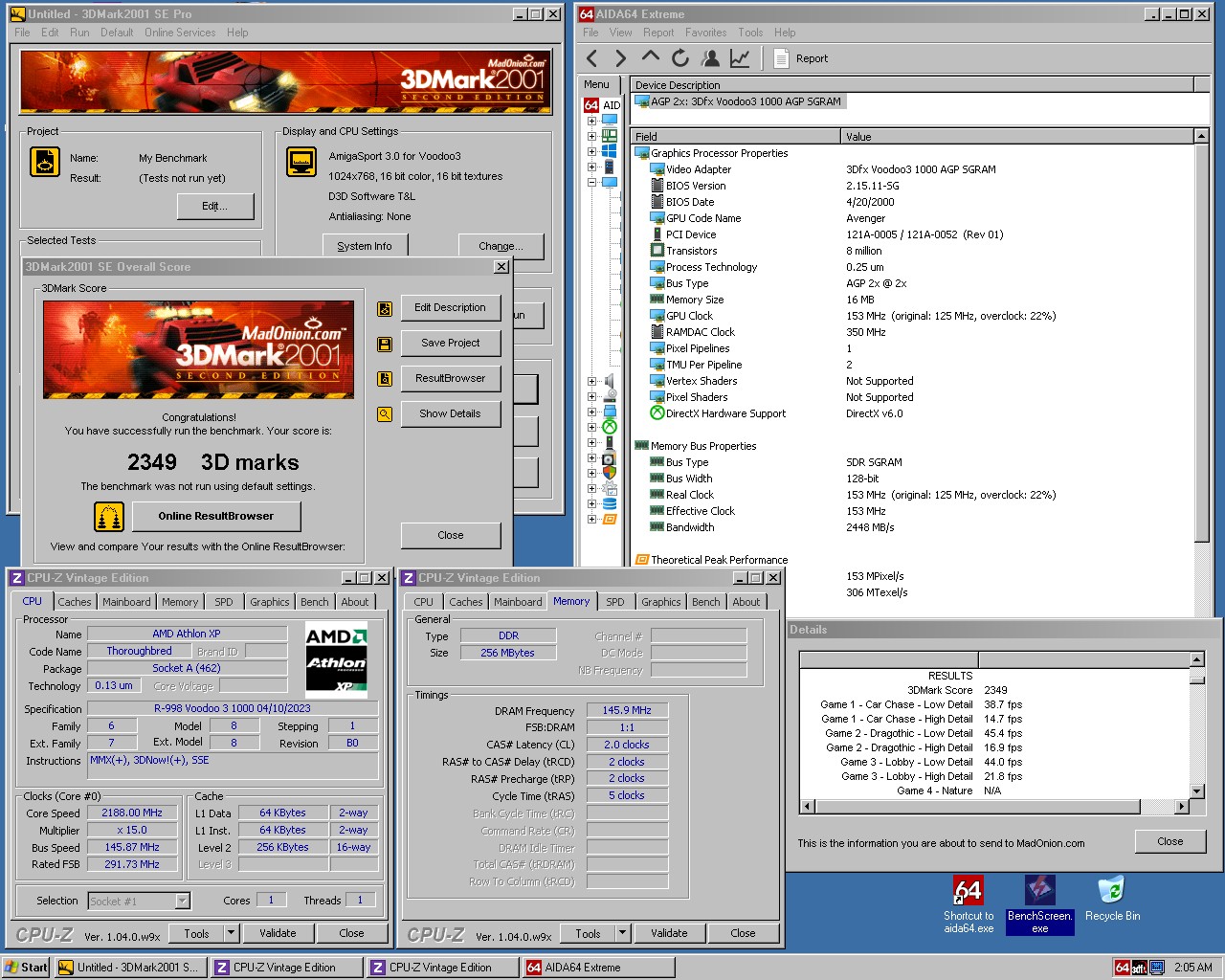Click the Project icon beside Name My Benchmark
The image size is (1225, 980).
click(45, 162)
